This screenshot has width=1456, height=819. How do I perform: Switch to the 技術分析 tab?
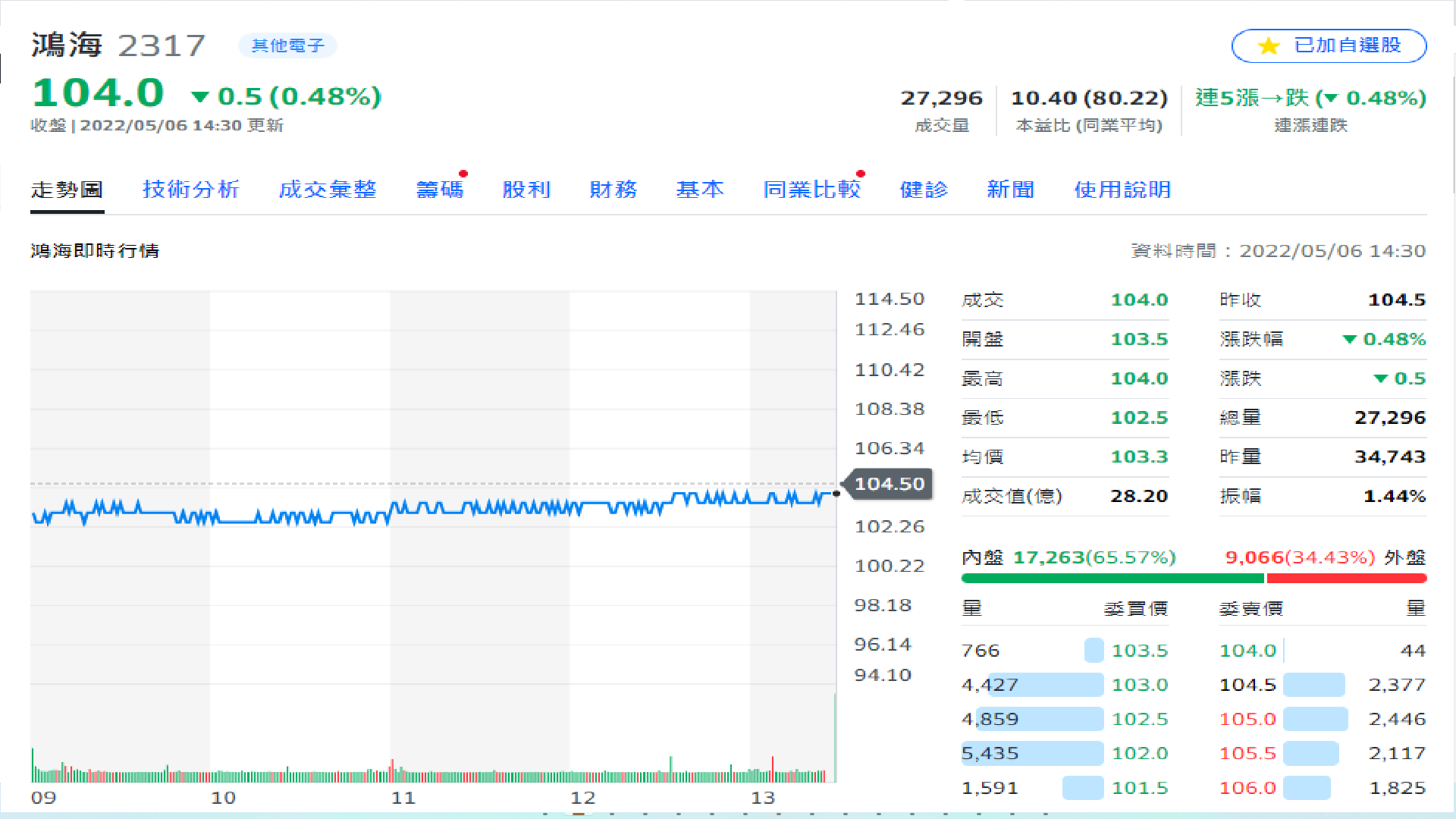[191, 190]
